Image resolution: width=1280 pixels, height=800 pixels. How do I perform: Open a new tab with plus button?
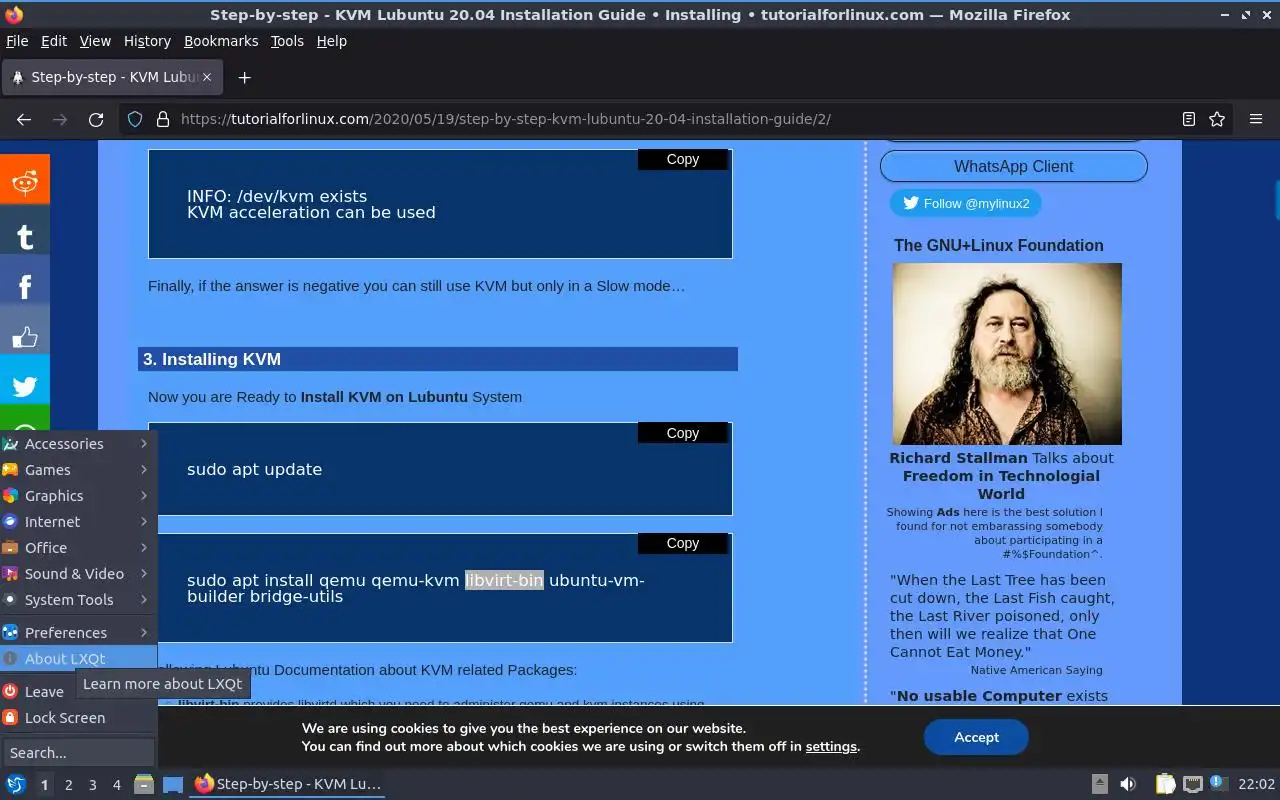point(244,77)
